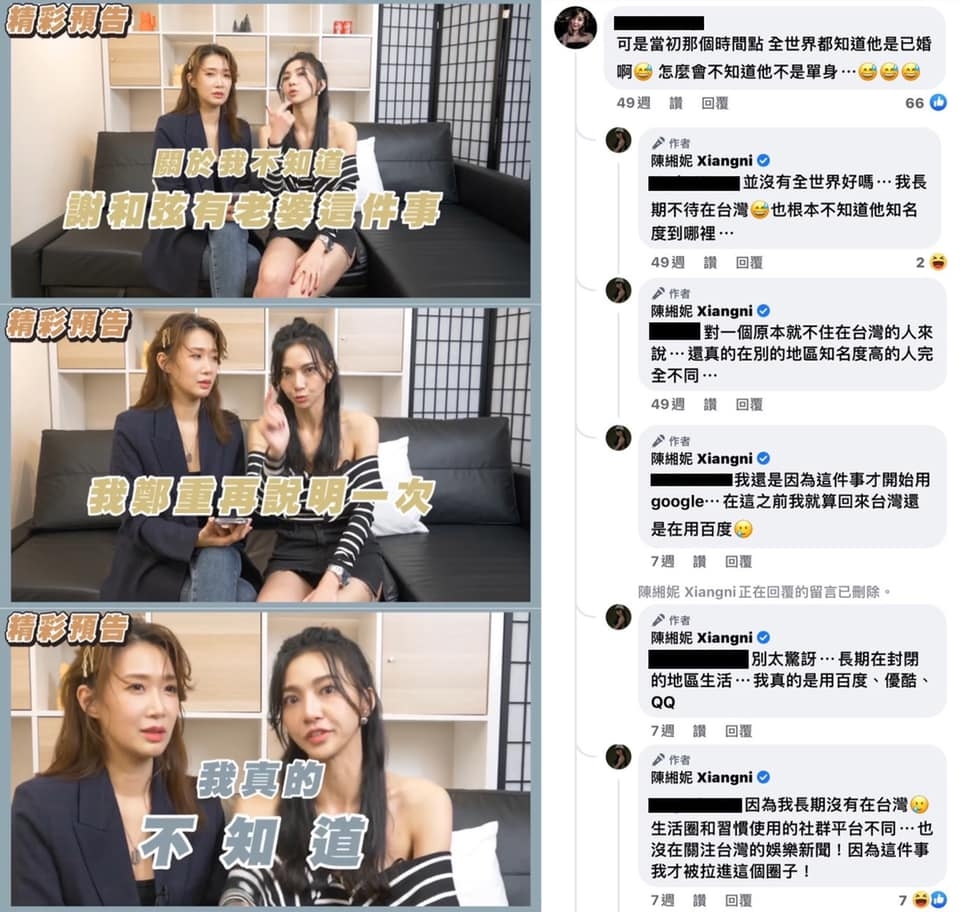Open the 陳緗妮 Xiangni name link in the first reply
Viewport: 960px width, 912px height.
tap(702, 160)
